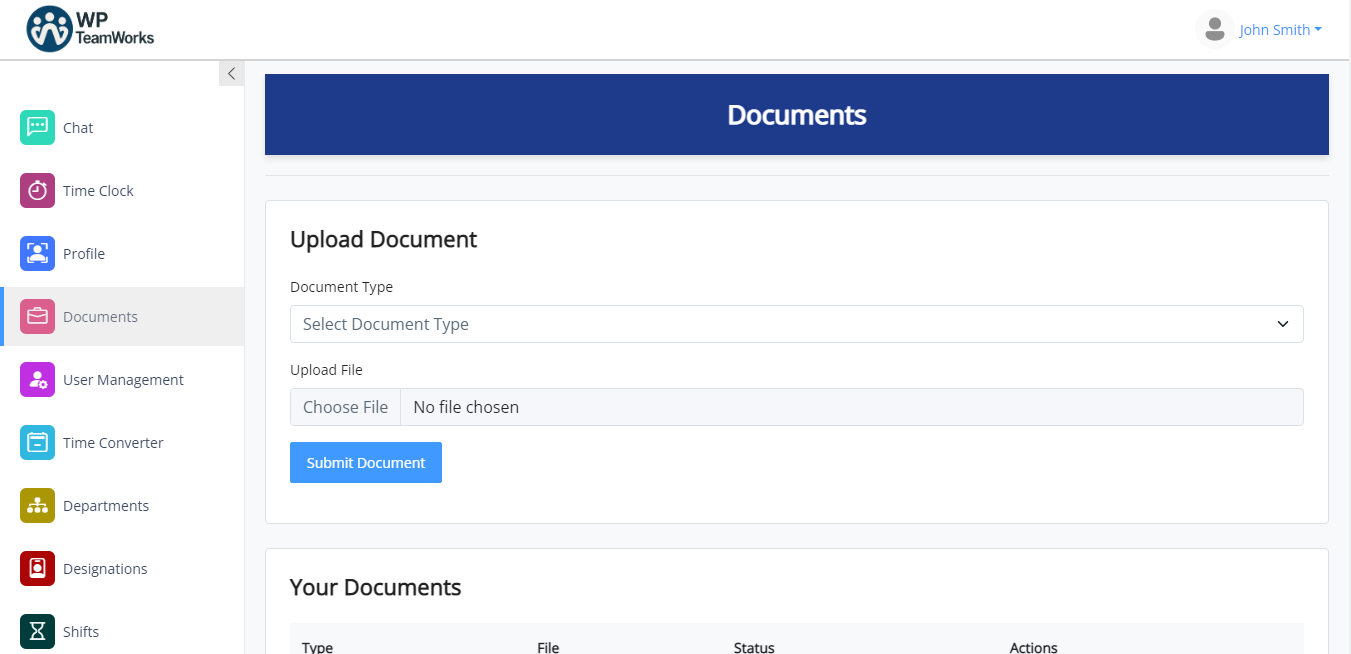Viewport: 1351px width, 654px height.
Task: Open the Departments hierarchy icon
Action: [x=37, y=505]
